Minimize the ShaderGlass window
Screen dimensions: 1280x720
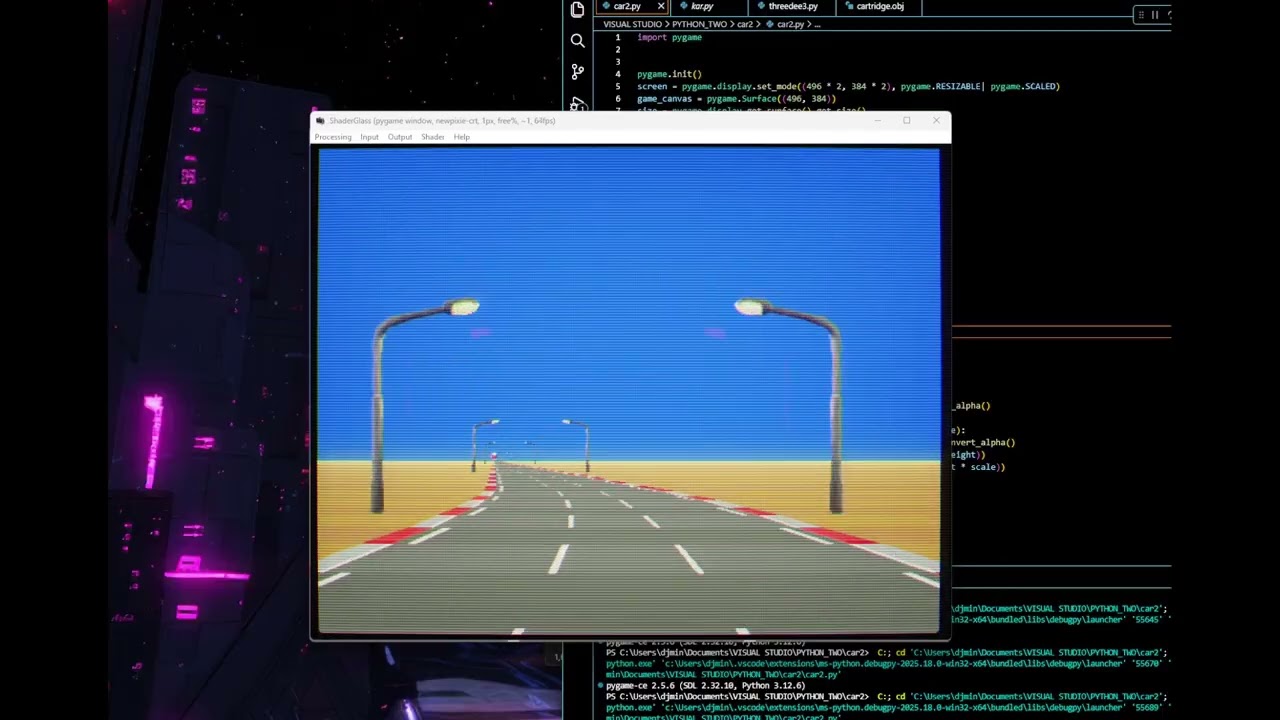[877, 121]
